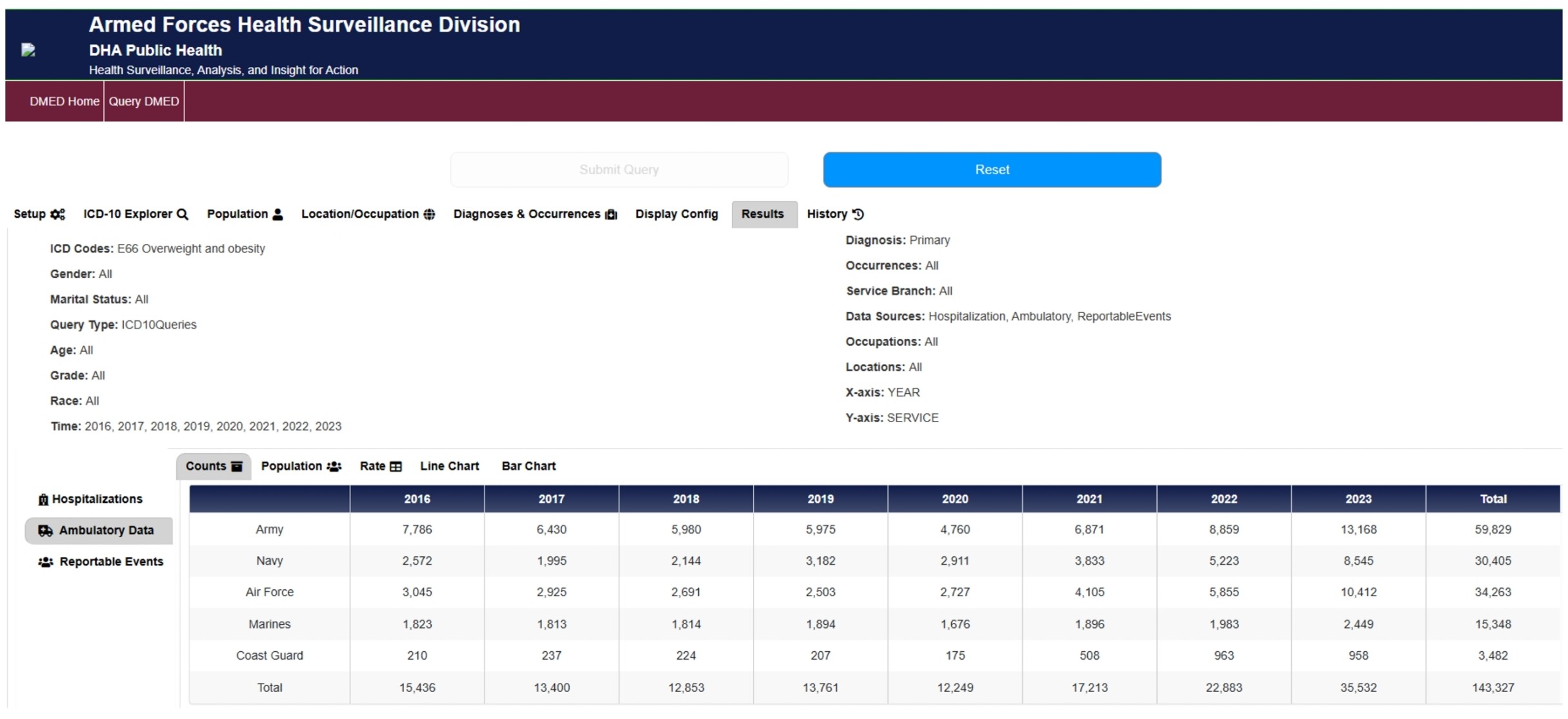This screenshot has width=1568, height=719.
Task: Open the Query DMED navigation link
Action: point(143,101)
